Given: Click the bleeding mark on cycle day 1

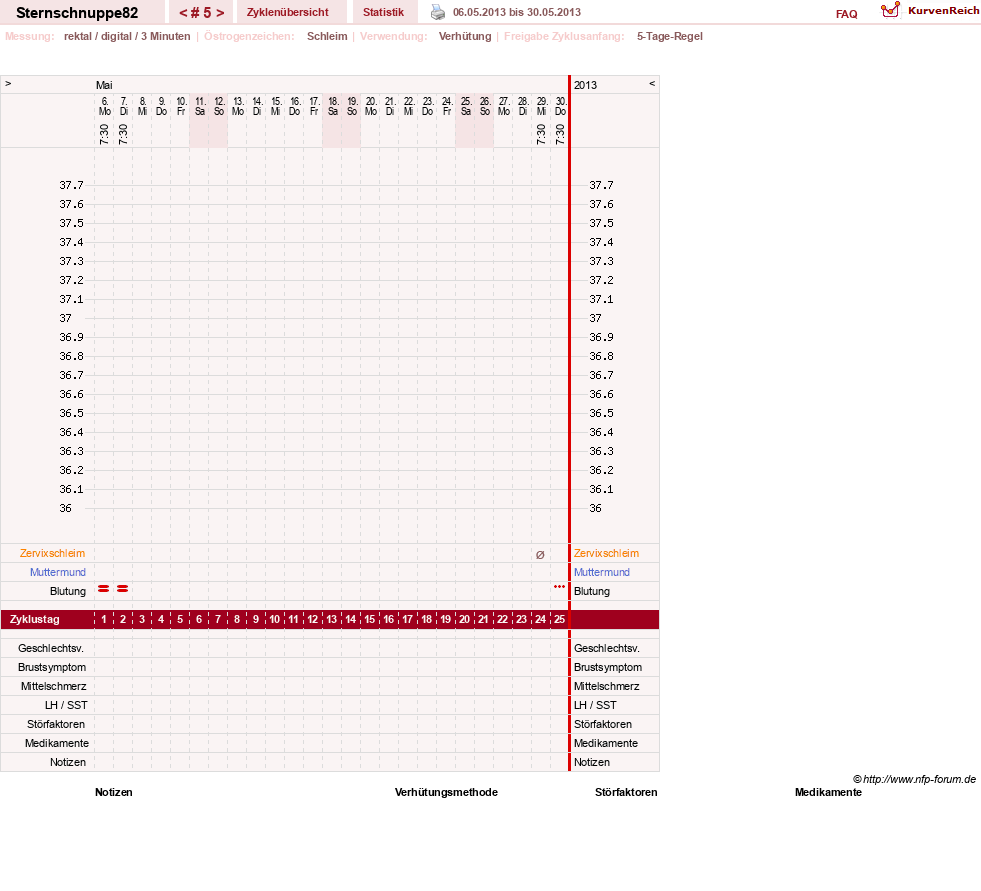Looking at the screenshot, I should tap(104, 589).
